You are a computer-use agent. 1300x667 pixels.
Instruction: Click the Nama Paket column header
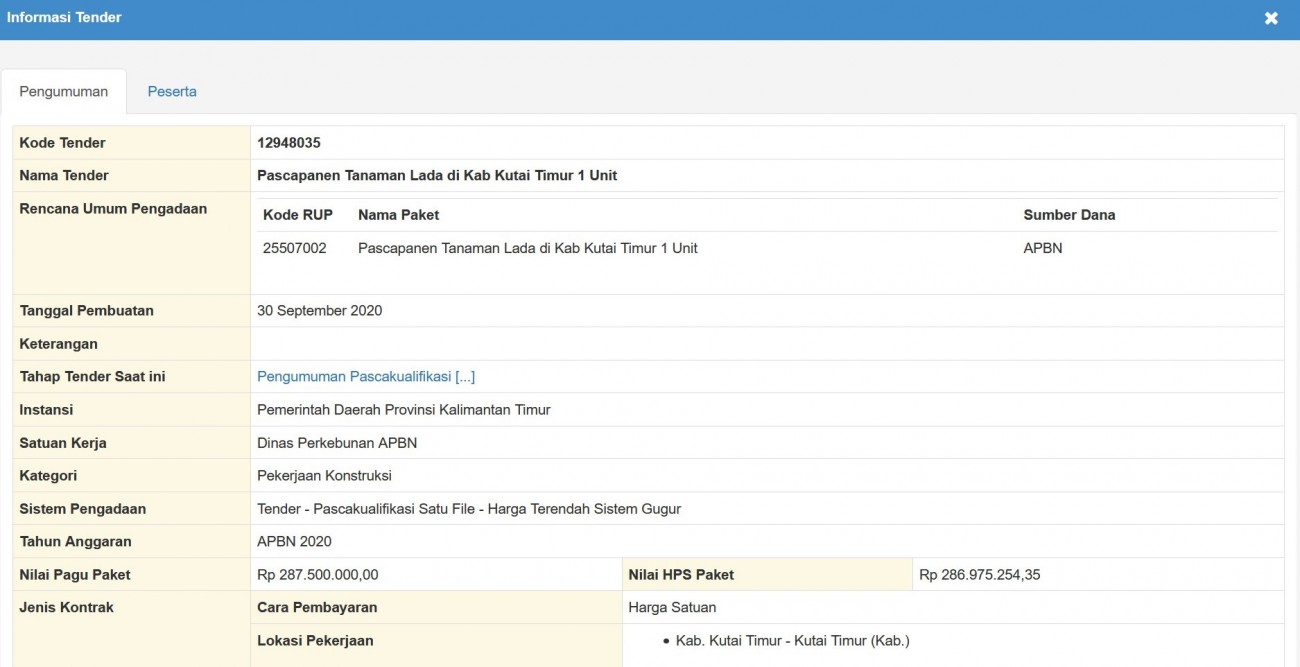pos(398,215)
